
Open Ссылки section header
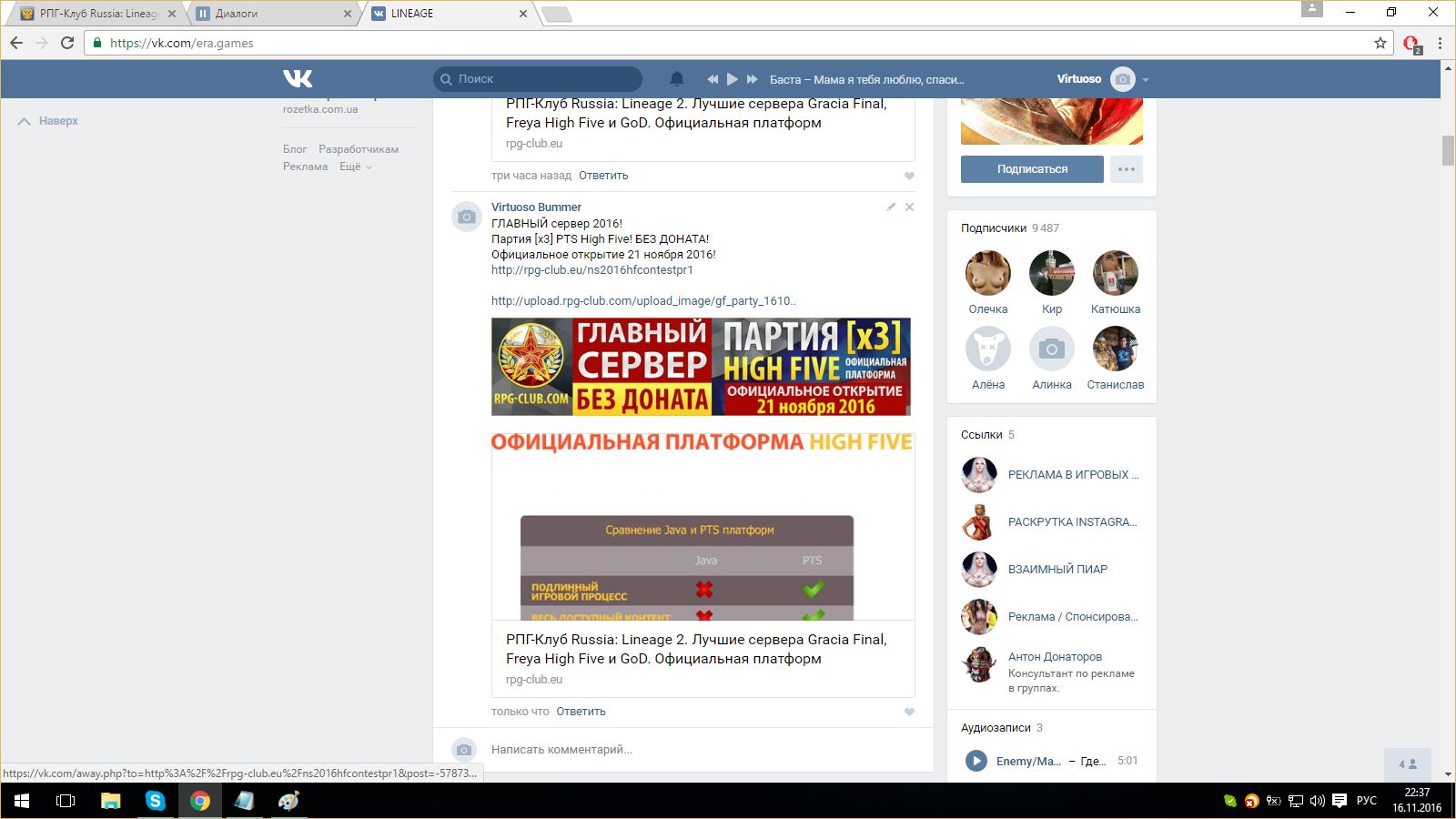(x=987, y=435)
